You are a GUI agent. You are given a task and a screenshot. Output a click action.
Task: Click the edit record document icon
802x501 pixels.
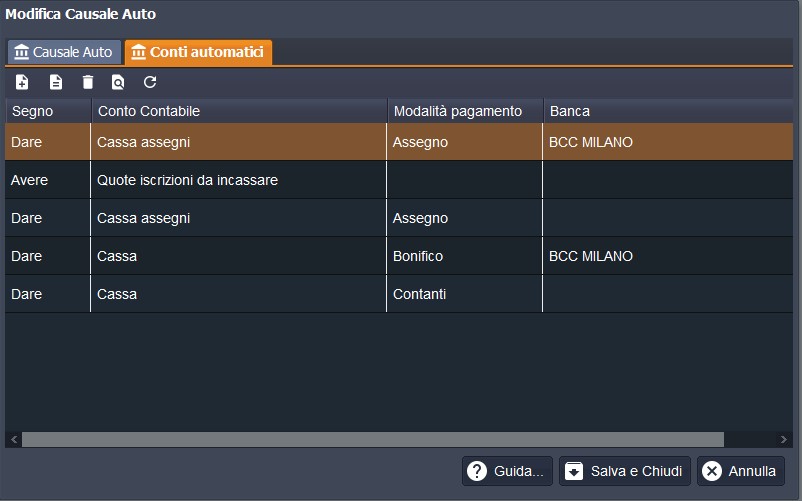click(x=56, y=82)
